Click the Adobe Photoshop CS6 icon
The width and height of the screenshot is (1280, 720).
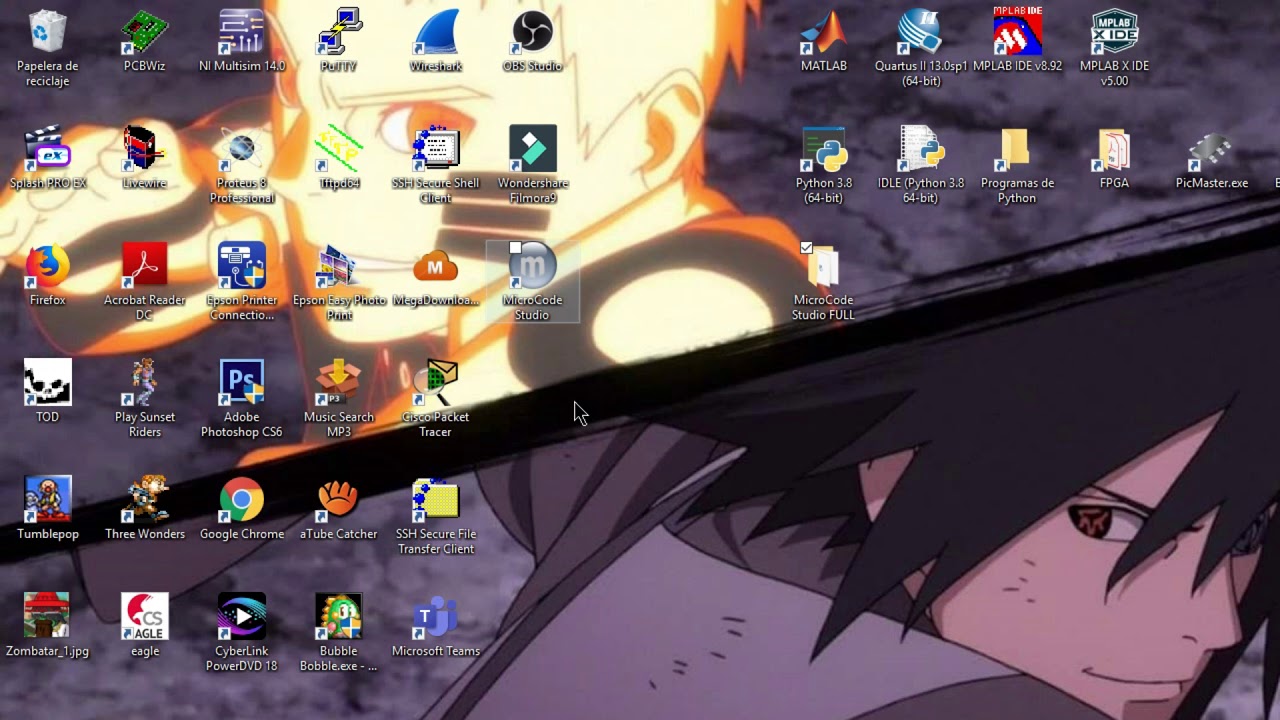pos(241,383)
